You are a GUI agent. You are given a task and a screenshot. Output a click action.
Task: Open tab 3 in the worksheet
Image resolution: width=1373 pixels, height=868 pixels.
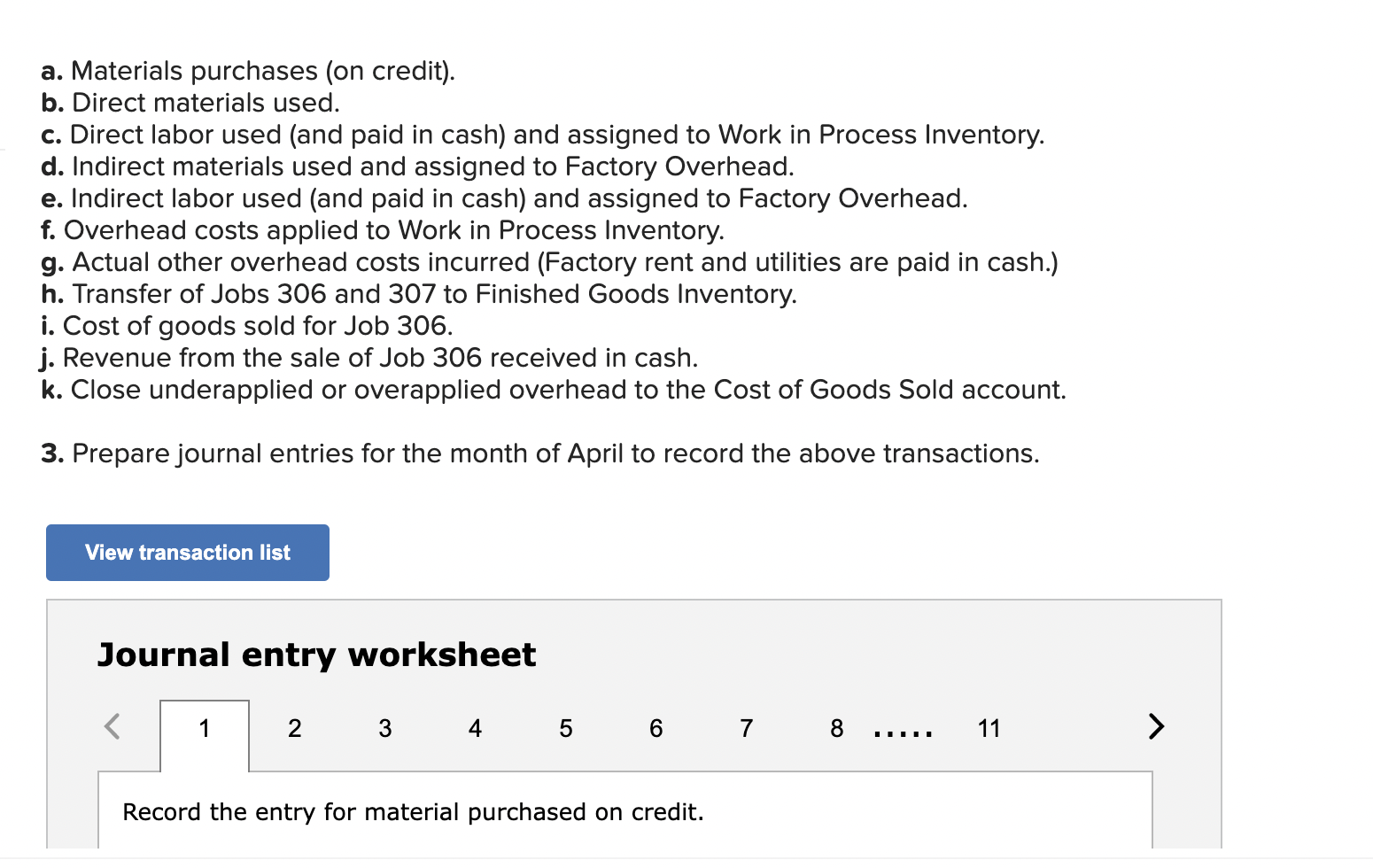[385, 728]
